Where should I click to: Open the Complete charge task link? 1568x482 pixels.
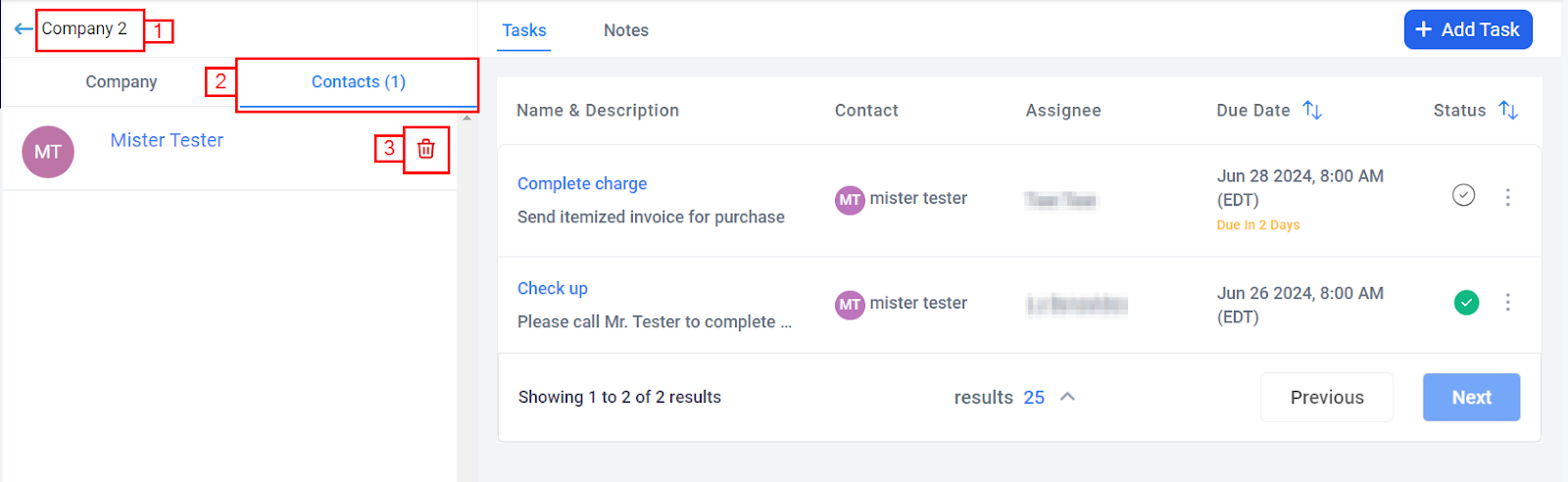click(582, 183)
